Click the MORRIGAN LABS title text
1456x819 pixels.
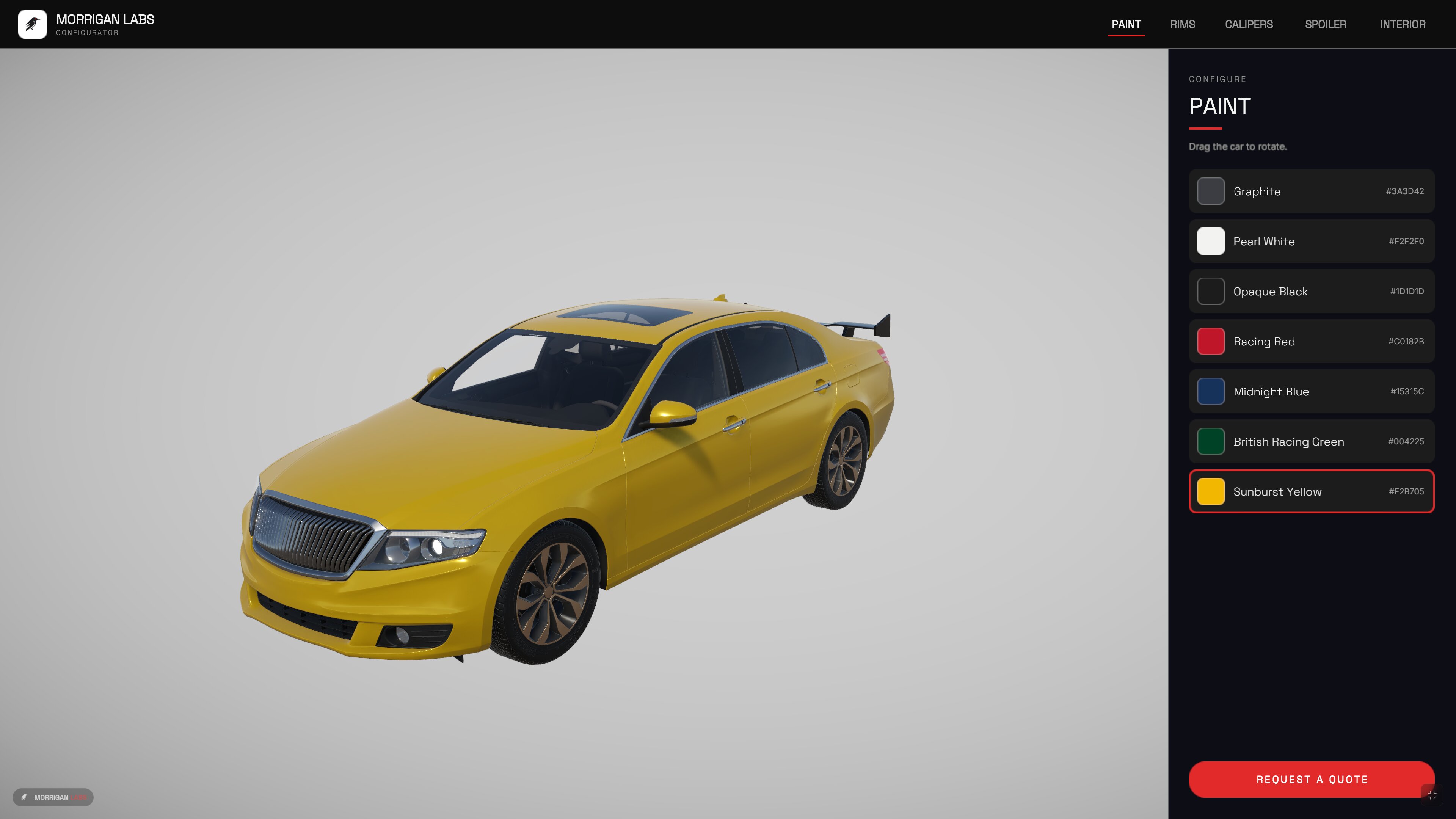[x=105, y=19]
